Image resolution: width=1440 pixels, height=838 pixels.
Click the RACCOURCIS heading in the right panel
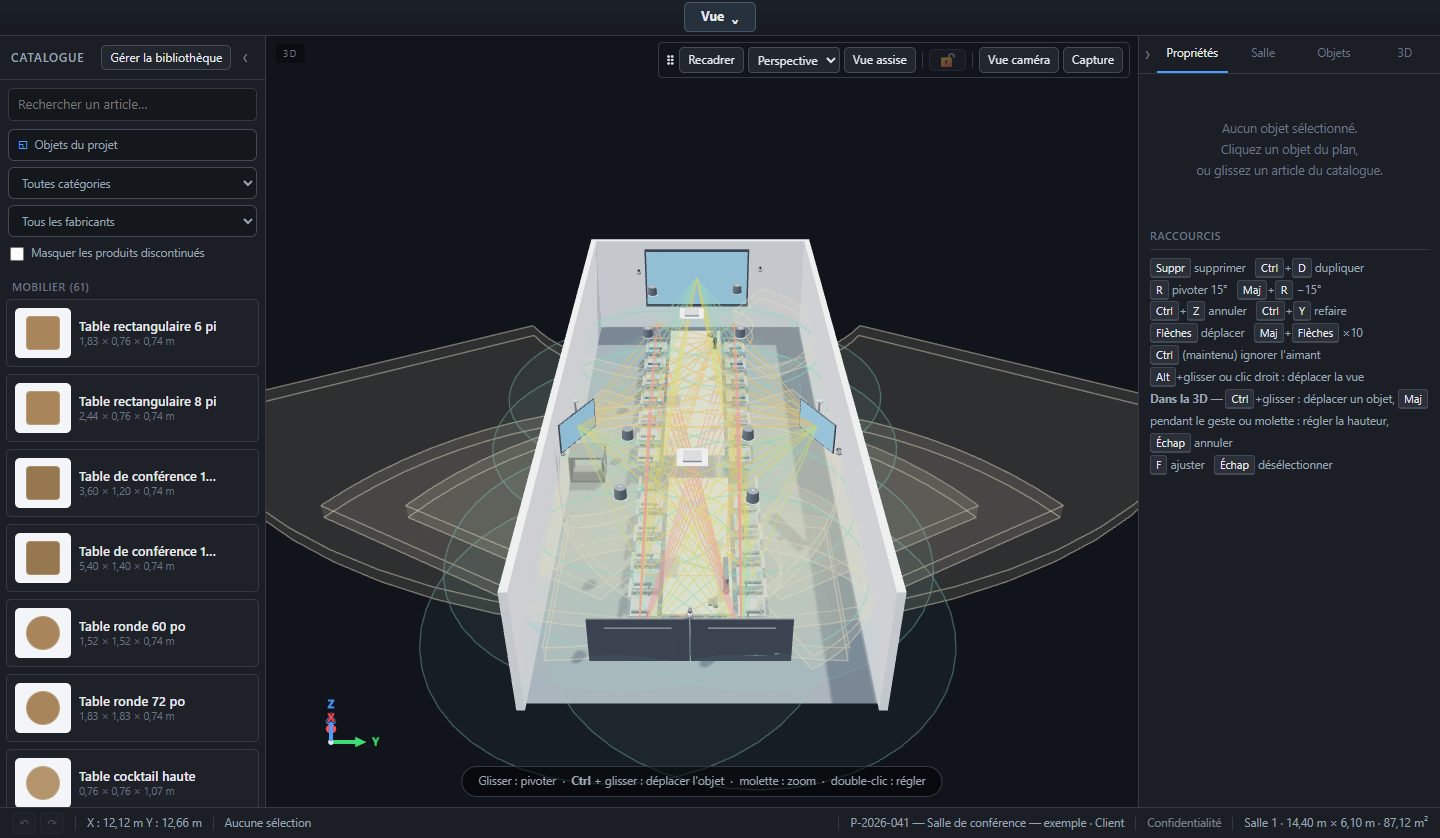click(x=1185, y=236)
